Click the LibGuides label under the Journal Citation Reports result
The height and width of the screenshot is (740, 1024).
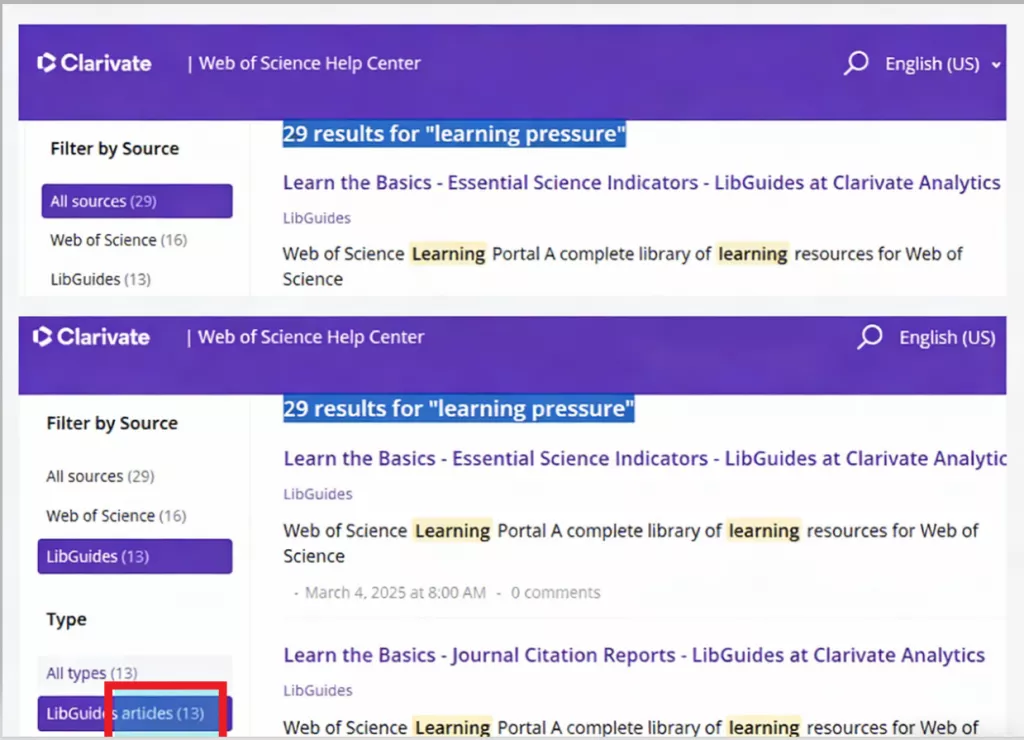pyautogui.click(x=317, y=690)
